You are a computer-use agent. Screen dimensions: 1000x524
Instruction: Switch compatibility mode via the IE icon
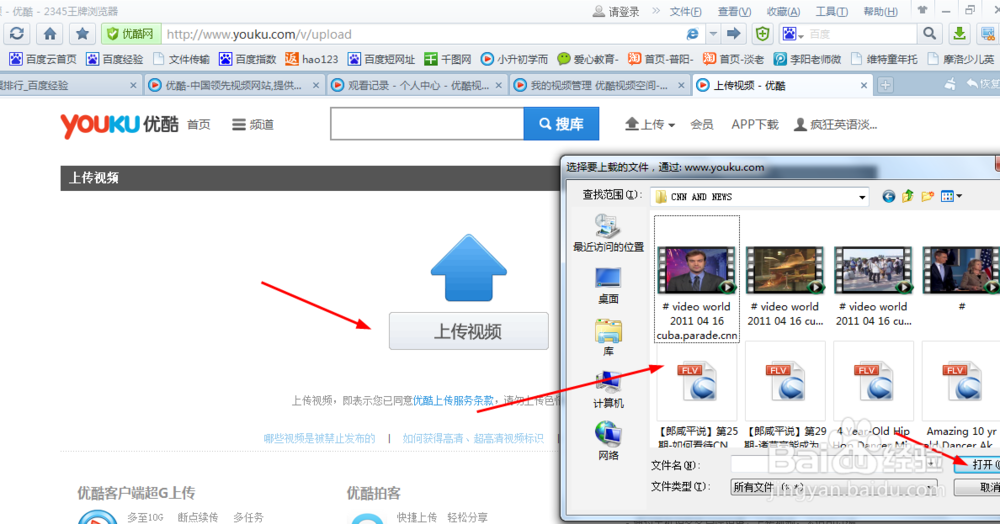693,34
